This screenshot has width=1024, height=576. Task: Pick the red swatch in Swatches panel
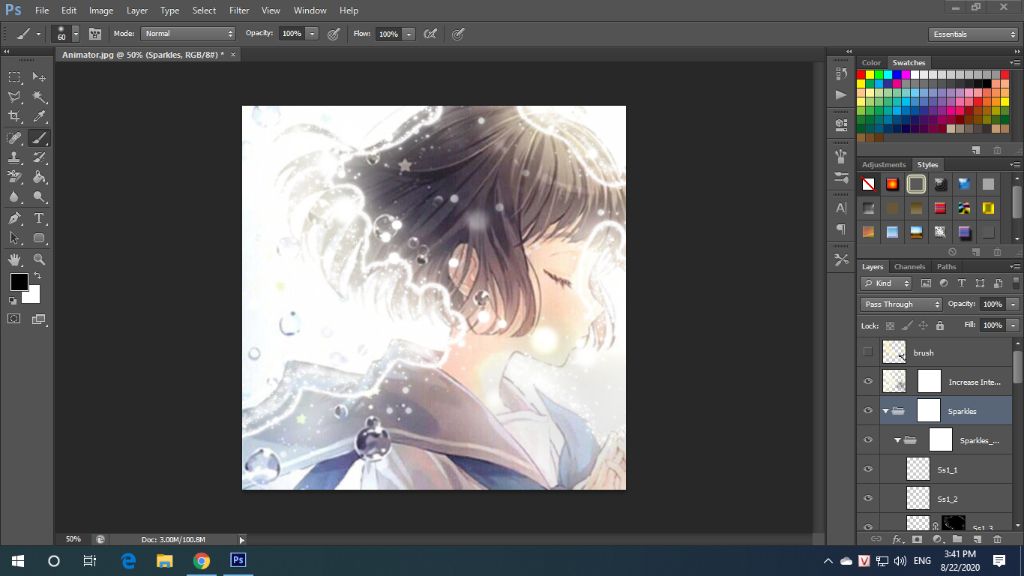coord(861,75)
